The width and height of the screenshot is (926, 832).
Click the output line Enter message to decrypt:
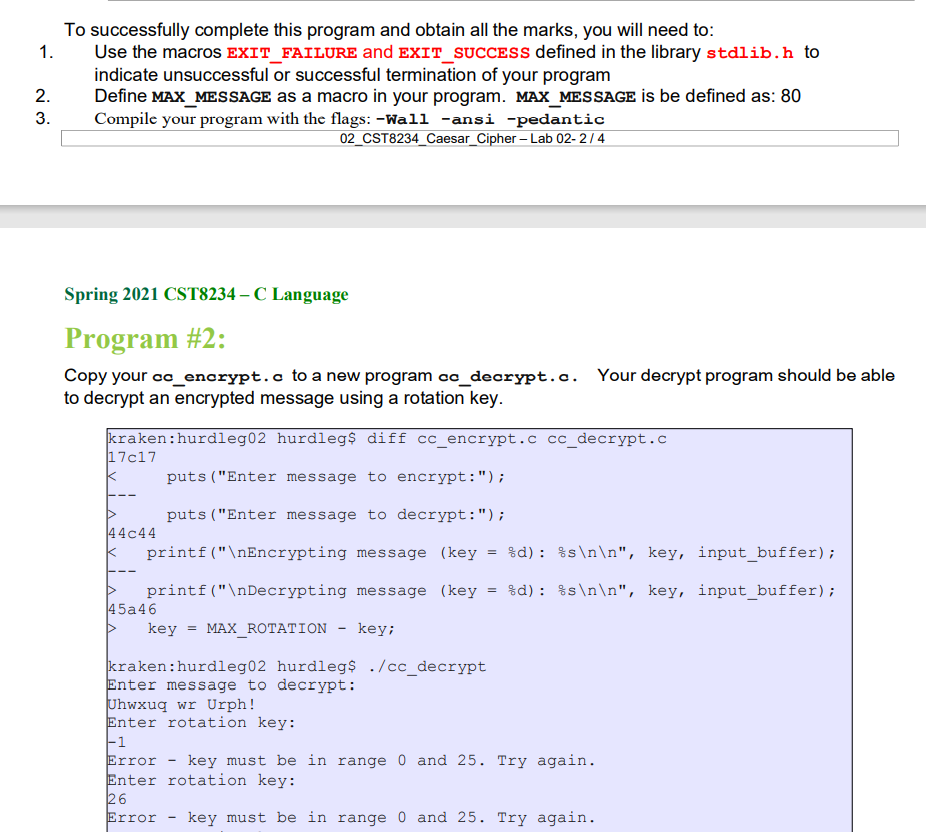pos(232,686)
